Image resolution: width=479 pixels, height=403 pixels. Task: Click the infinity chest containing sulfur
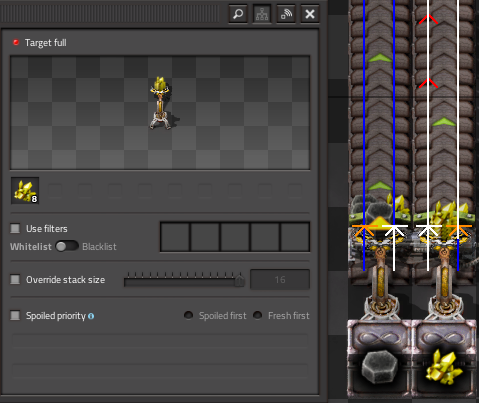pos(444,358)
